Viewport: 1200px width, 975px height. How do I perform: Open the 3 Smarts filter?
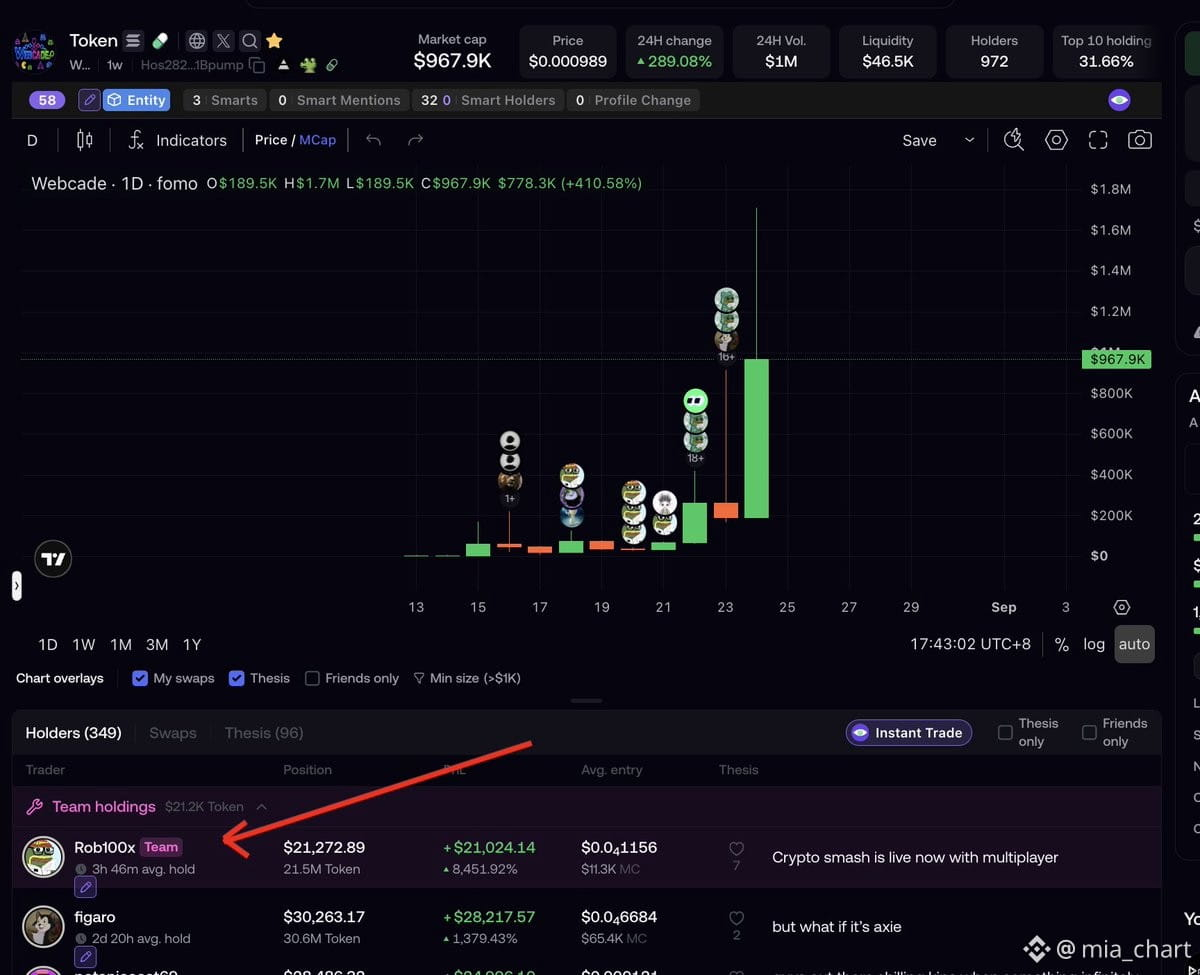pos(225,100)
